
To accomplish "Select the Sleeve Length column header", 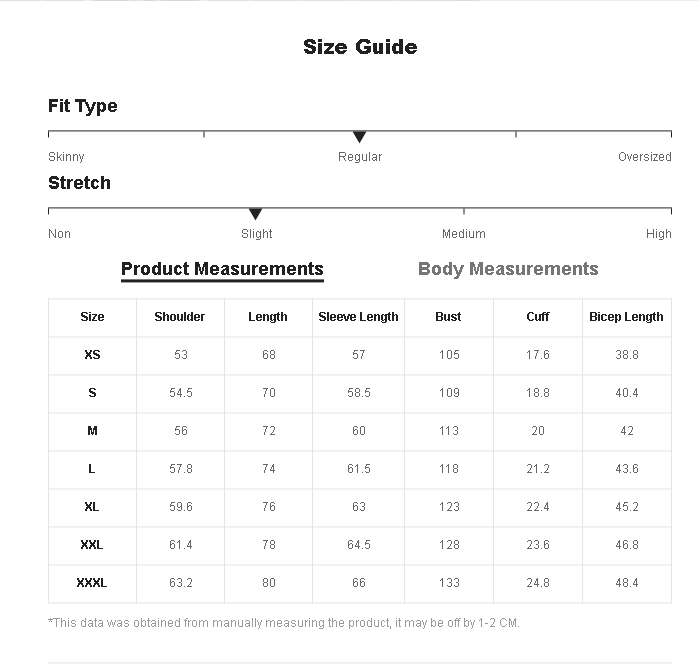I will point(358,317).
